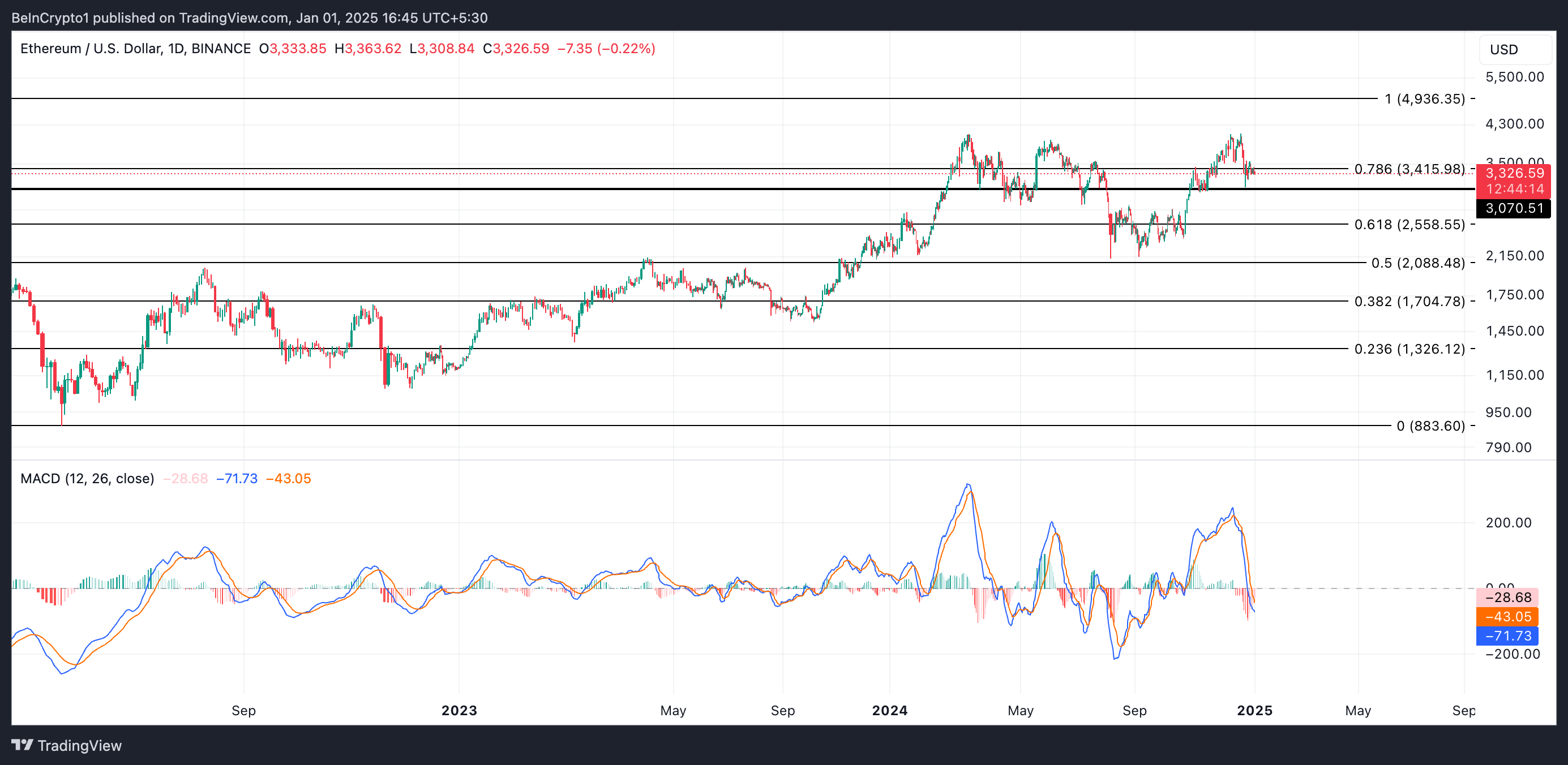Toggle the orange signal line value -43.05

click(1509, 617)
